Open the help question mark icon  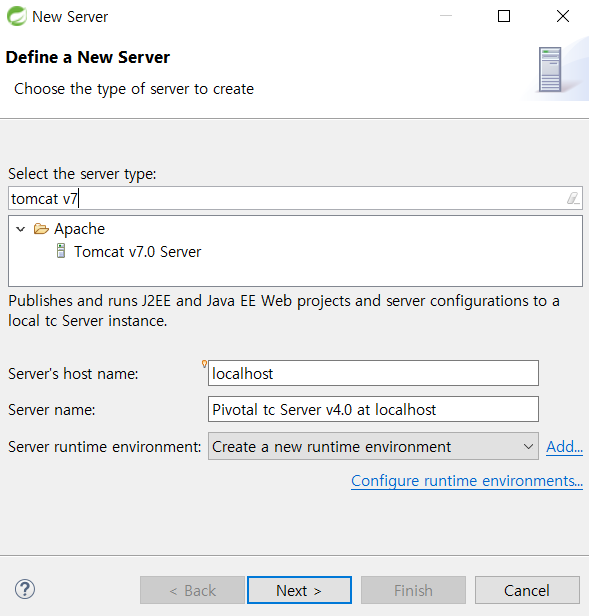[25, 589]
